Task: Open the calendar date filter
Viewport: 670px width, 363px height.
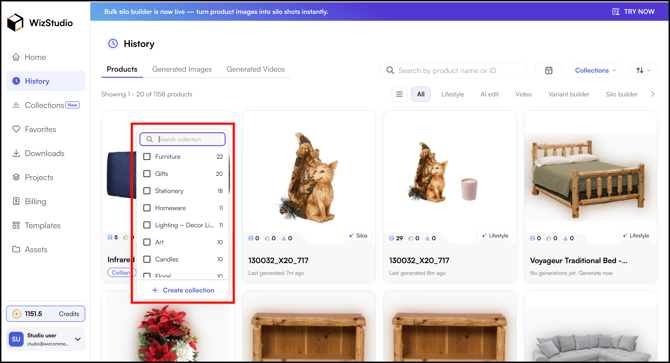Action: click(549, 70)
